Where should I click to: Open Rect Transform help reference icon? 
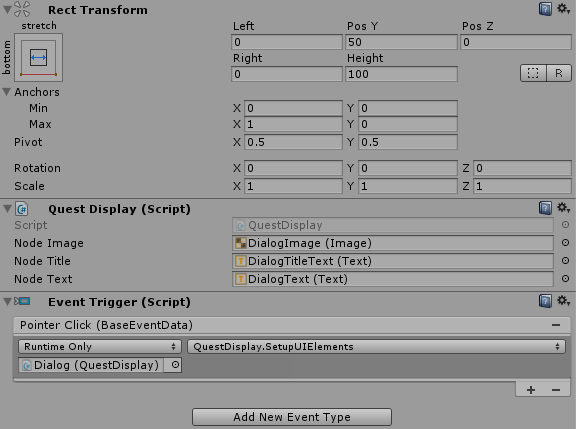(x=545, y=9)
